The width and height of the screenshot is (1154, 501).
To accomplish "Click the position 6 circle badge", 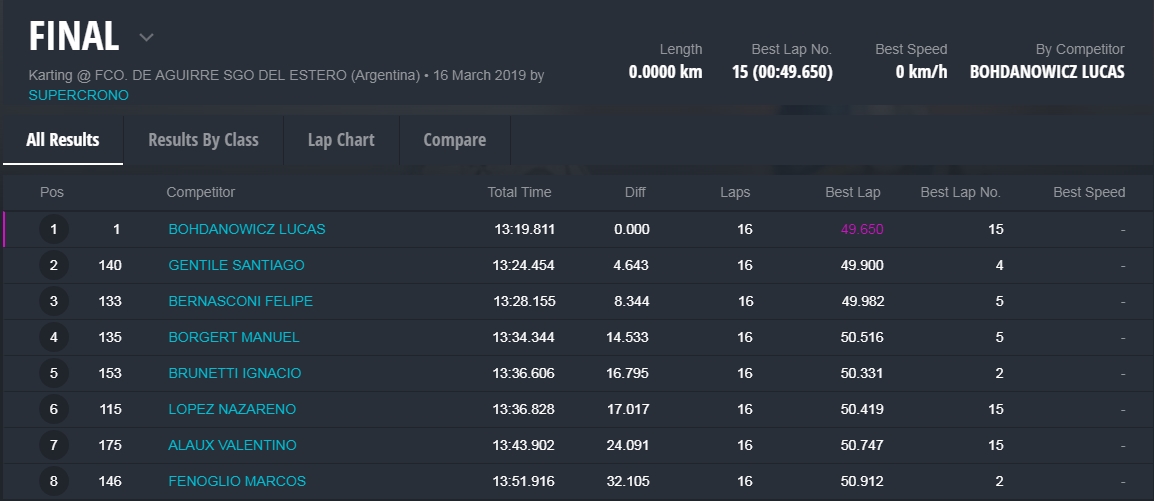I will (x=54, y=410).
